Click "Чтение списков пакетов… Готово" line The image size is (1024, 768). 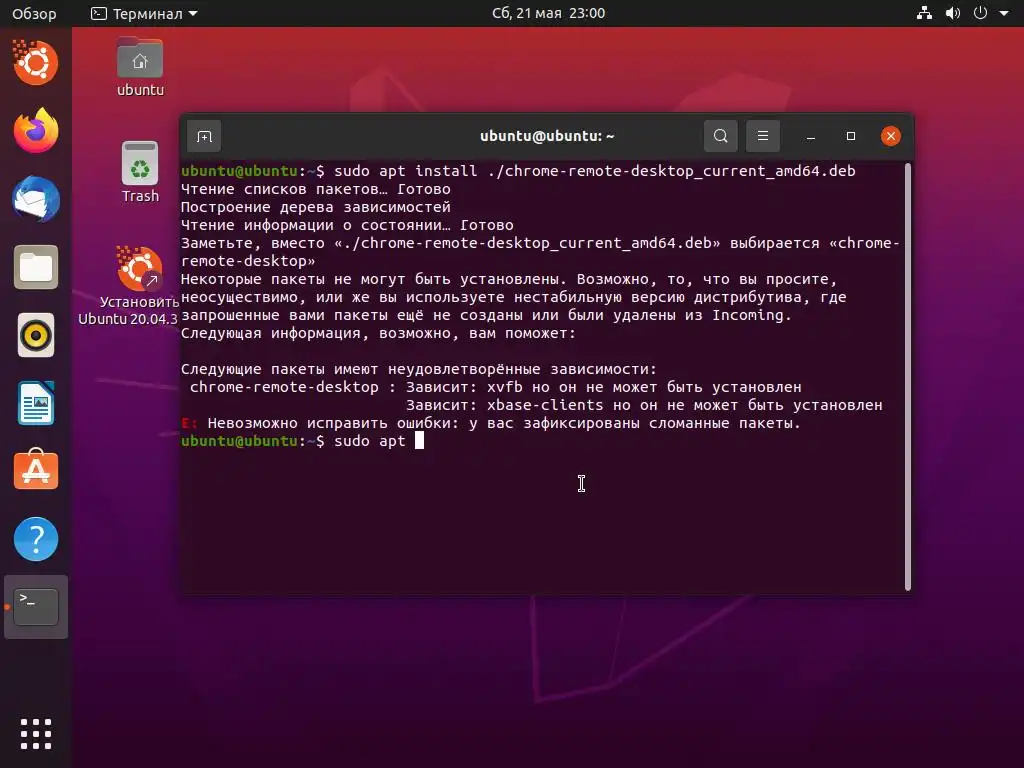pos(316,189)
